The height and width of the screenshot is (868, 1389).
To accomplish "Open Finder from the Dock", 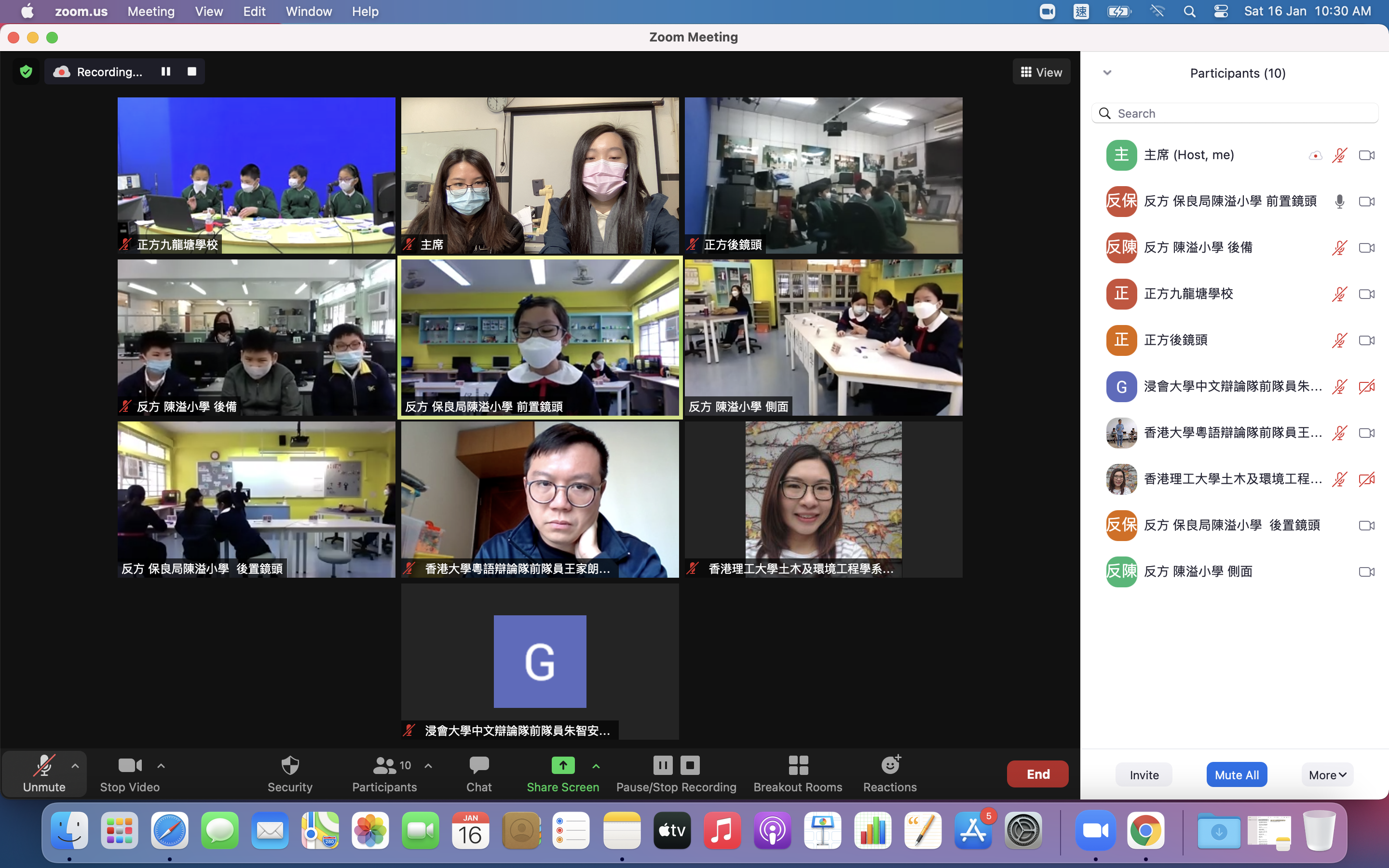I will click(x=69, y=830).
